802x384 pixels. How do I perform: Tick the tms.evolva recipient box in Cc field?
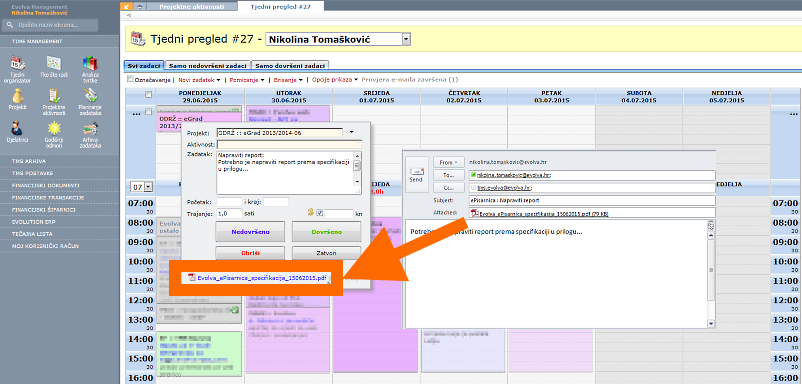[473, 188]
